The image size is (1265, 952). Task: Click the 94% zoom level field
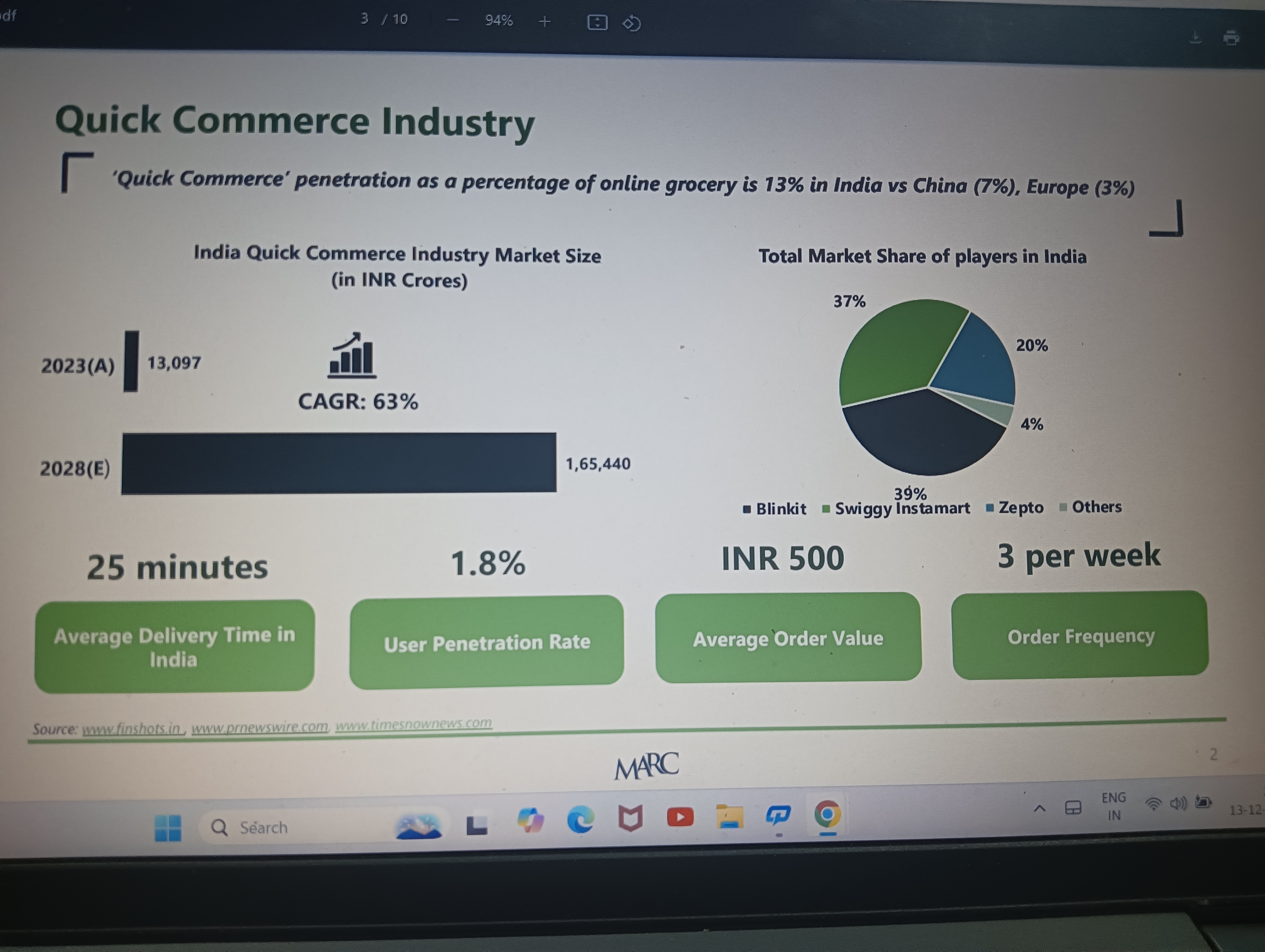tap(499, 20)
